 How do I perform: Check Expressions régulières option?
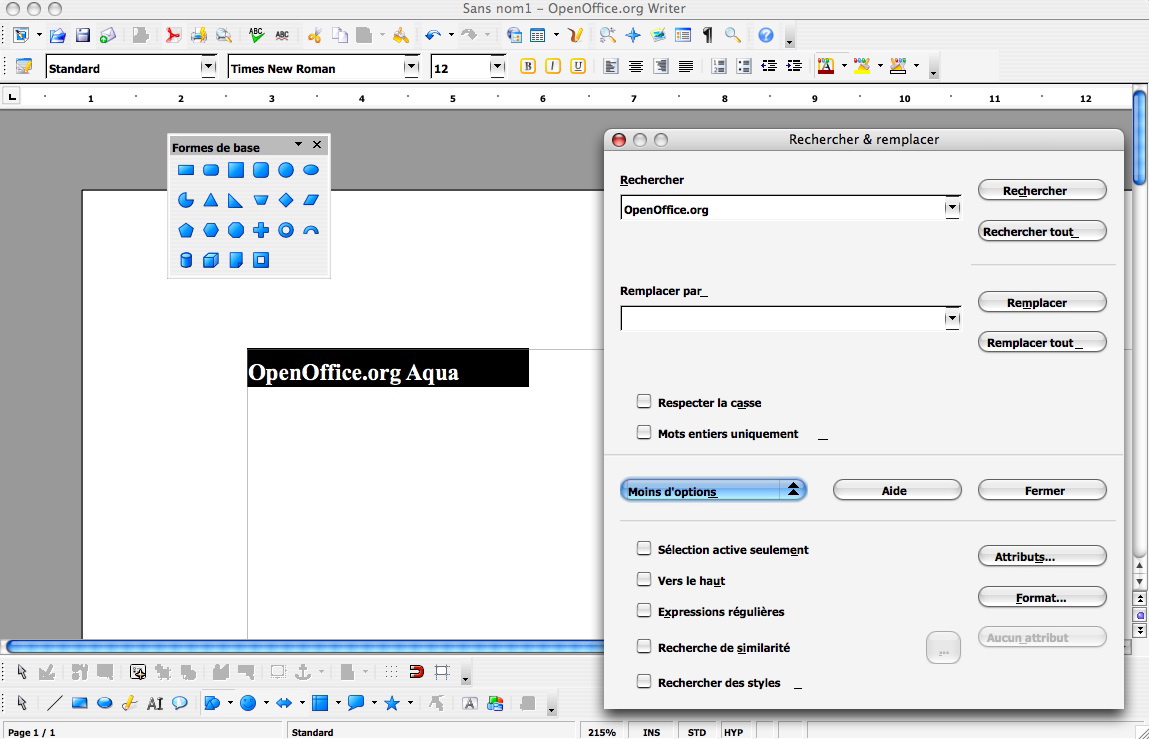[x=643, y=611]
